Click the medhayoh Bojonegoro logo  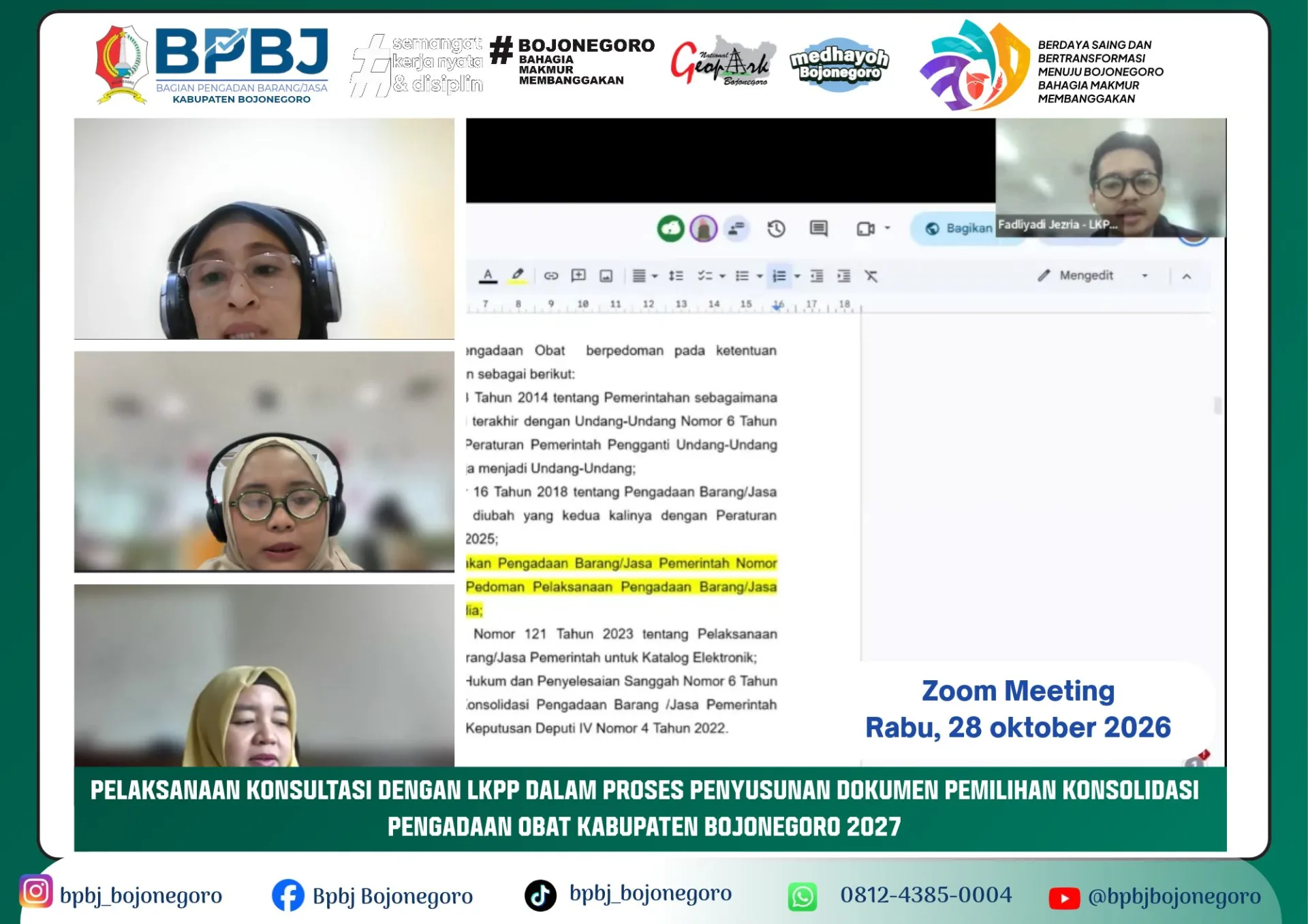840,65
